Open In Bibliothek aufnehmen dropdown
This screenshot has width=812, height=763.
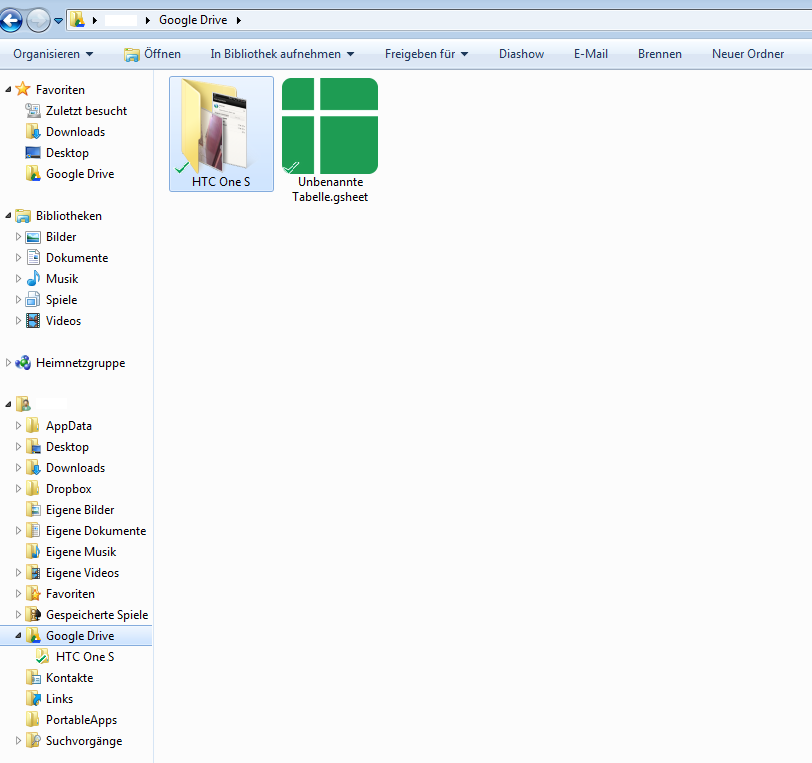(x=282, y=54)
